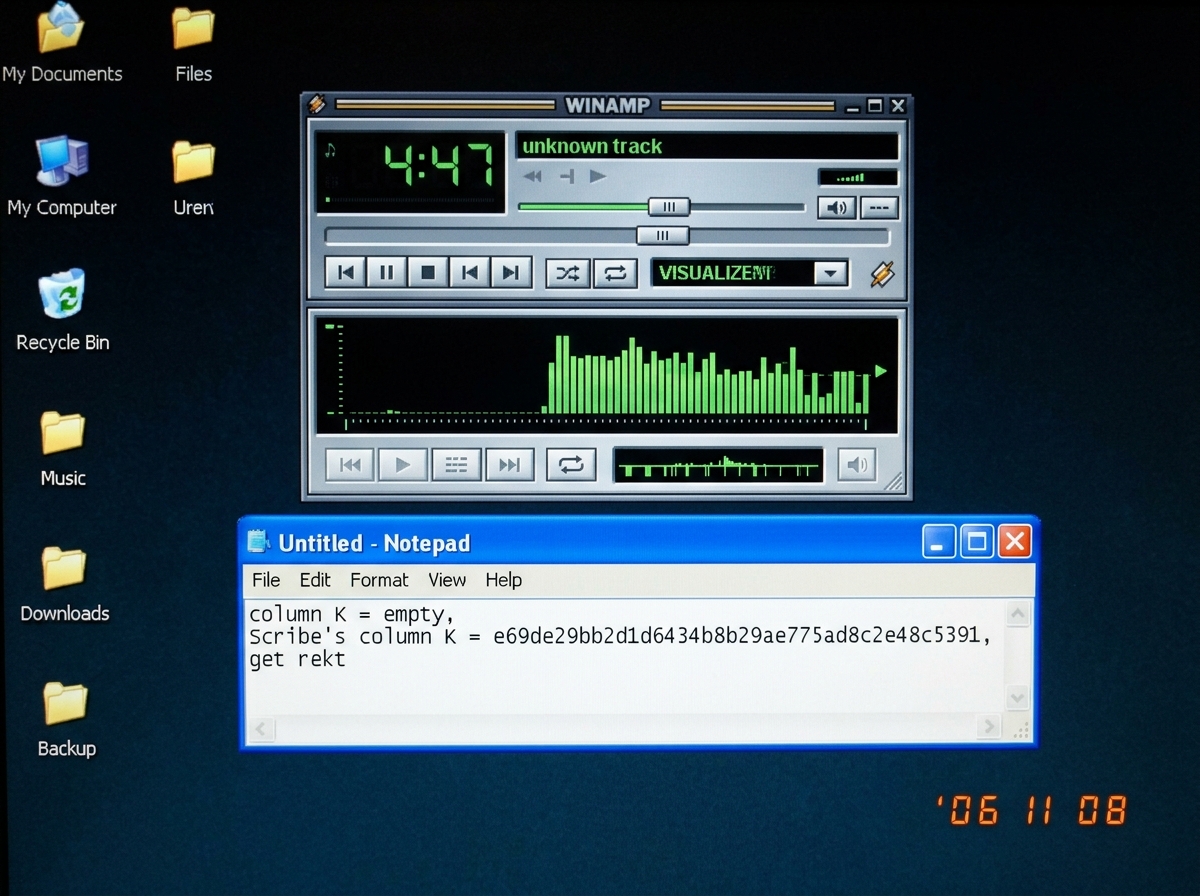Image resolution: width=1200 pixels, height=896 pixels.
Task: Click the green arrow at spectrum's right edge
Action: pos(880,371)
